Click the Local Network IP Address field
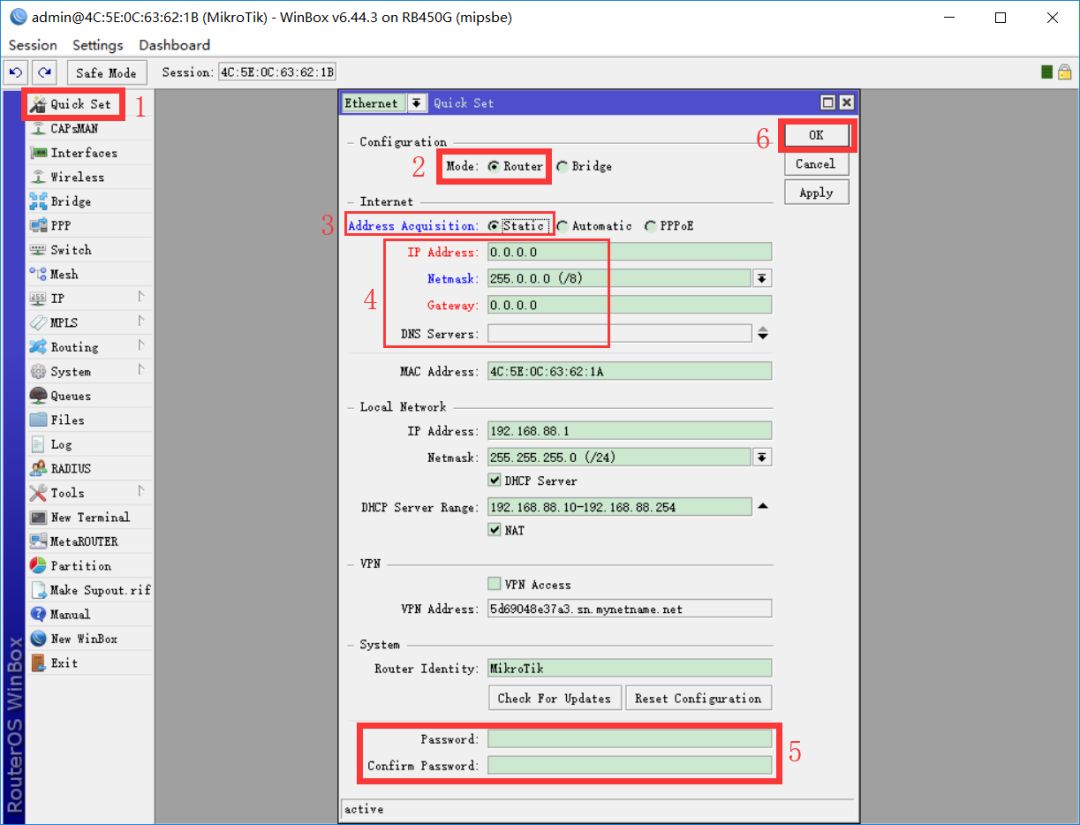The image size is (1080, 825). pos(630,431)
